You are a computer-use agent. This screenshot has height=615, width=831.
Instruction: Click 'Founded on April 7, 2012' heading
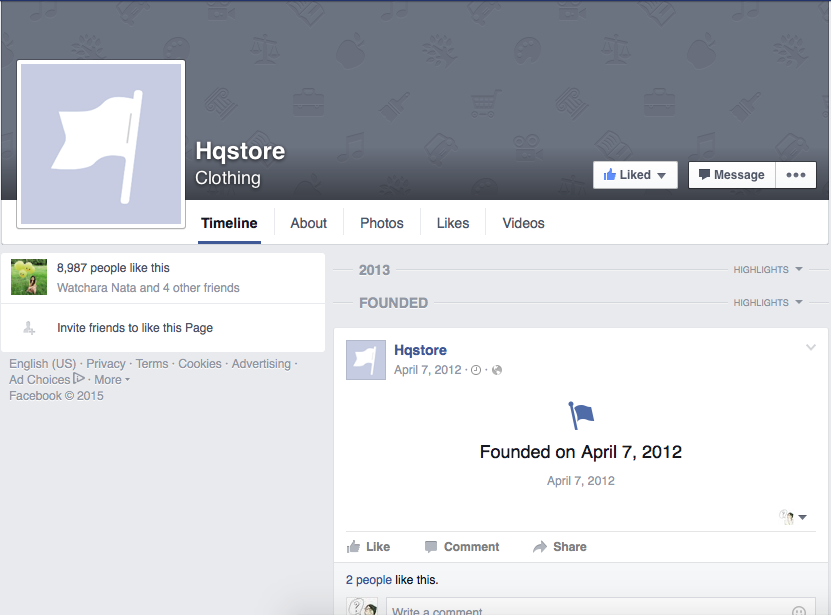coord(581,452)
